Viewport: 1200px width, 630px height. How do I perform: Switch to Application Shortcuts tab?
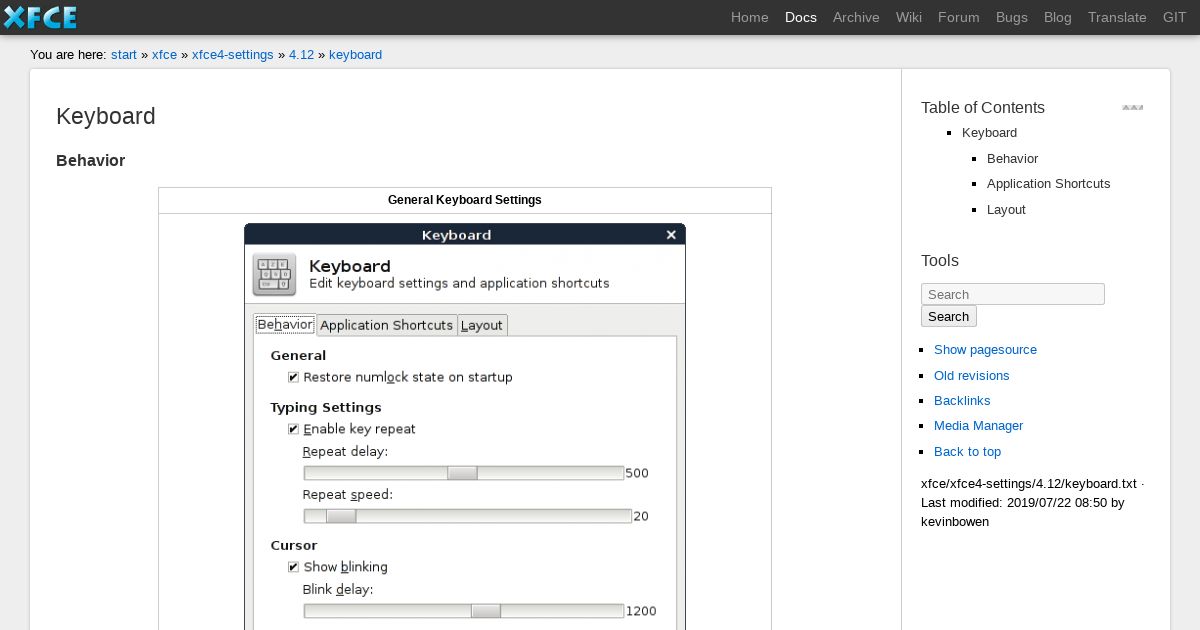pos(387,325)
